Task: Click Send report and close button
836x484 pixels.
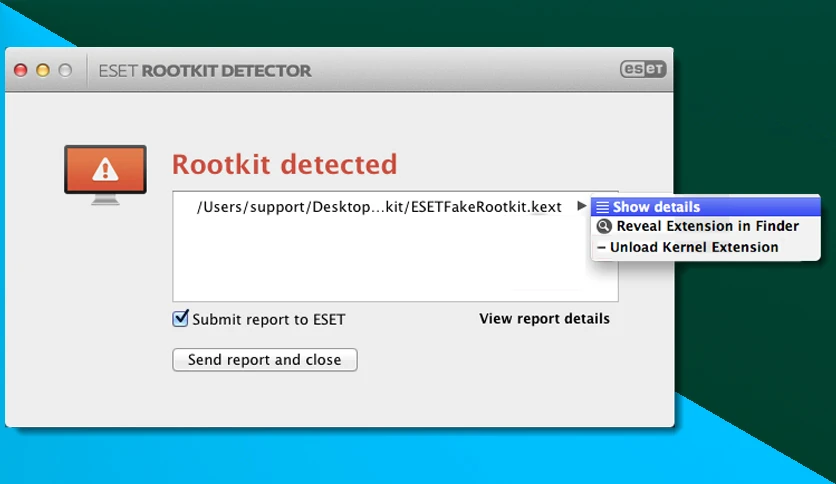Action: click(x=264, y=360)
